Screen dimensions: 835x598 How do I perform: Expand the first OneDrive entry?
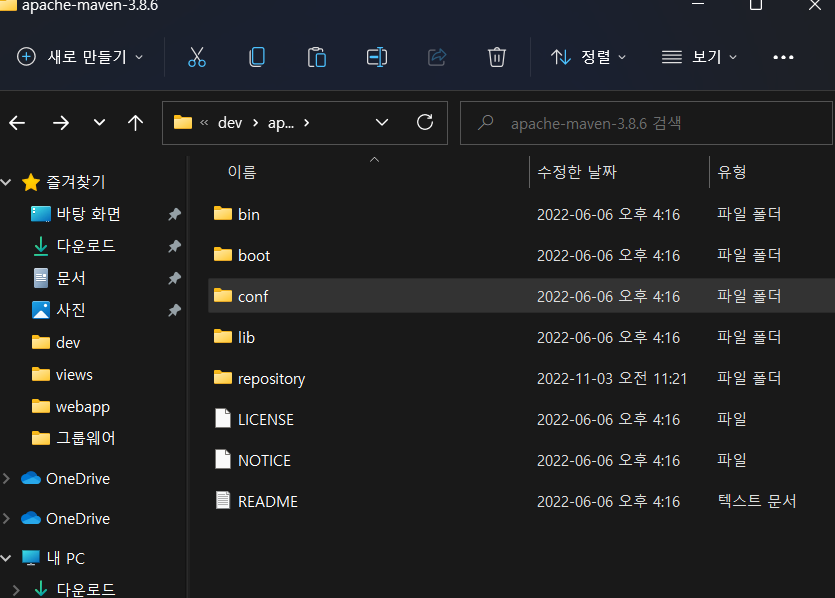pos(6,478)
